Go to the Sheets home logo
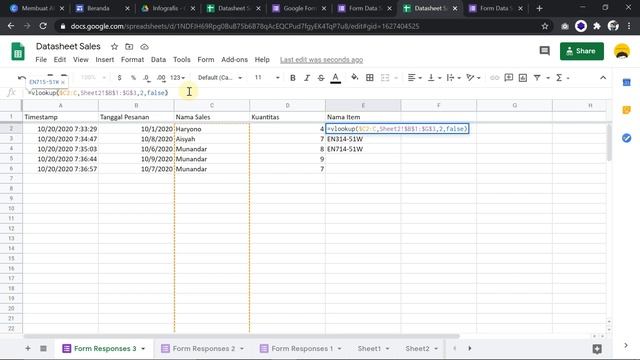Screen dimensions: 640x360 (18, 52)
